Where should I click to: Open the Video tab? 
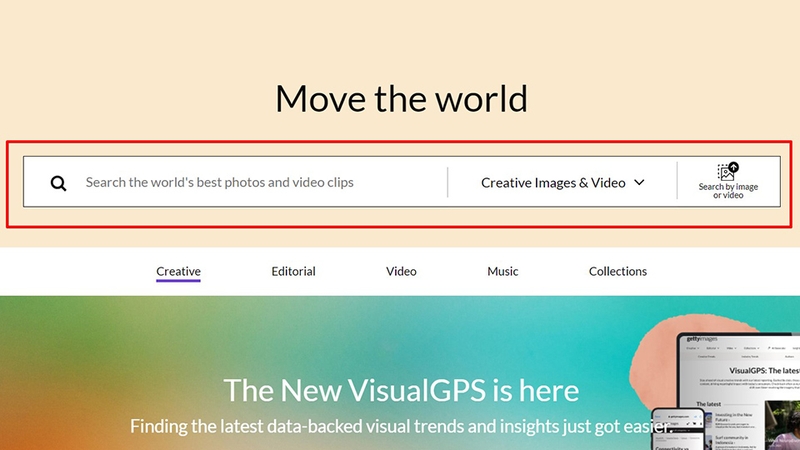point(401,271)
